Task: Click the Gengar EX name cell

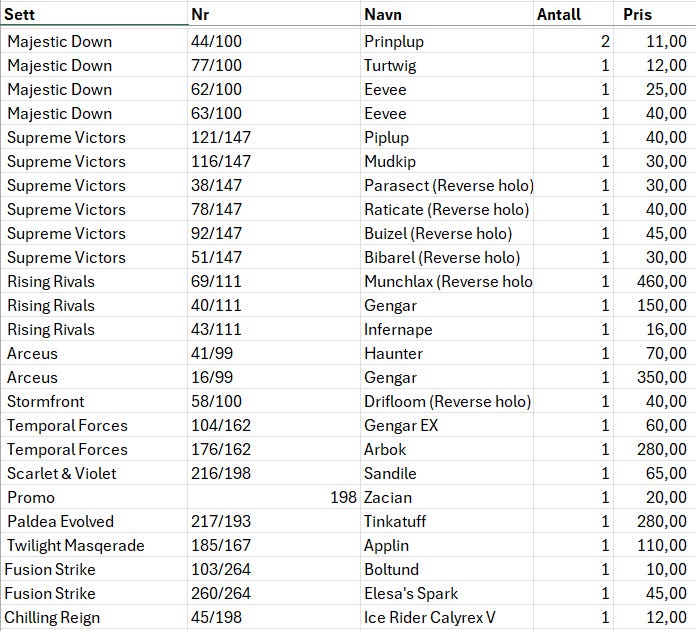Action: pos(447,425)
